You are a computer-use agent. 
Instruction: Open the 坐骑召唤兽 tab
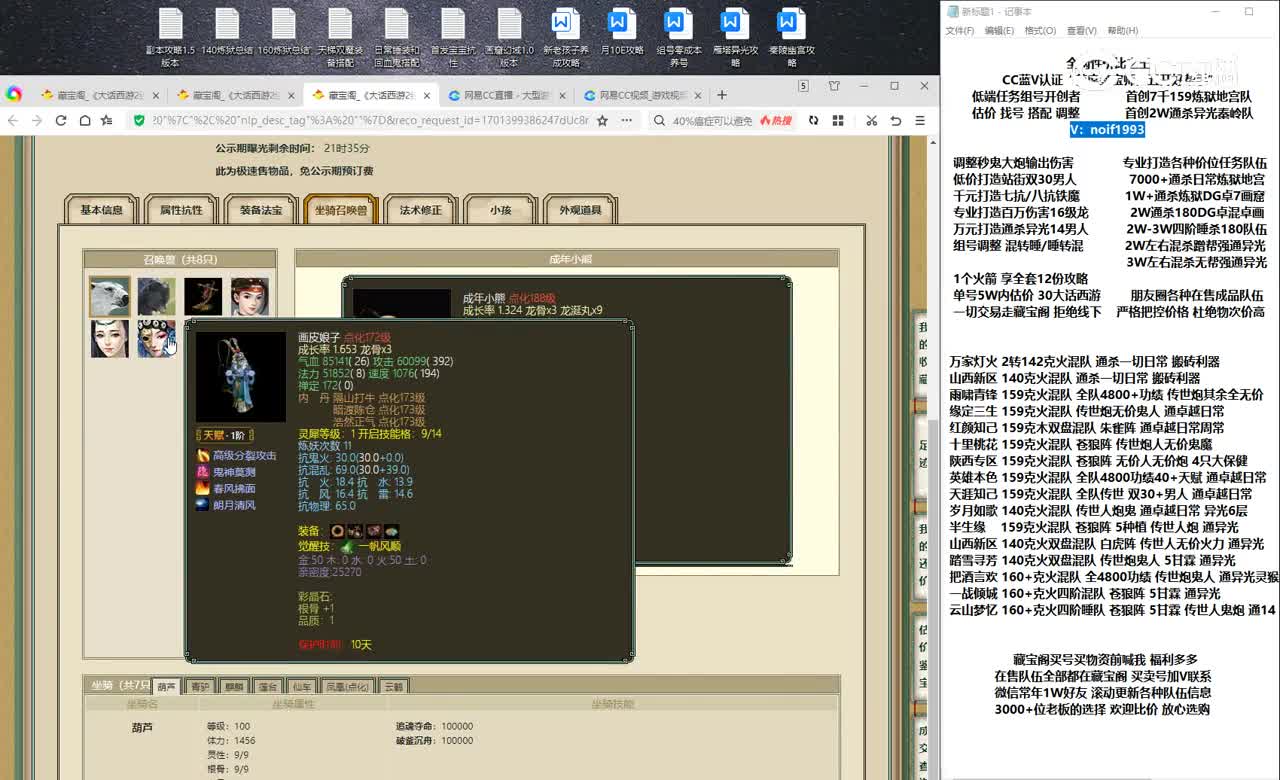(341, 210)
